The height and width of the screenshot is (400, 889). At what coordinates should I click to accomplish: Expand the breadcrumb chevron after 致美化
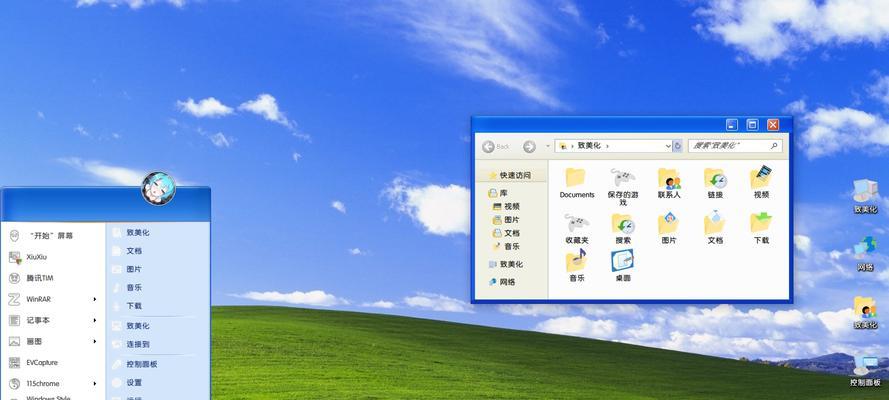[x=607, y=146]
